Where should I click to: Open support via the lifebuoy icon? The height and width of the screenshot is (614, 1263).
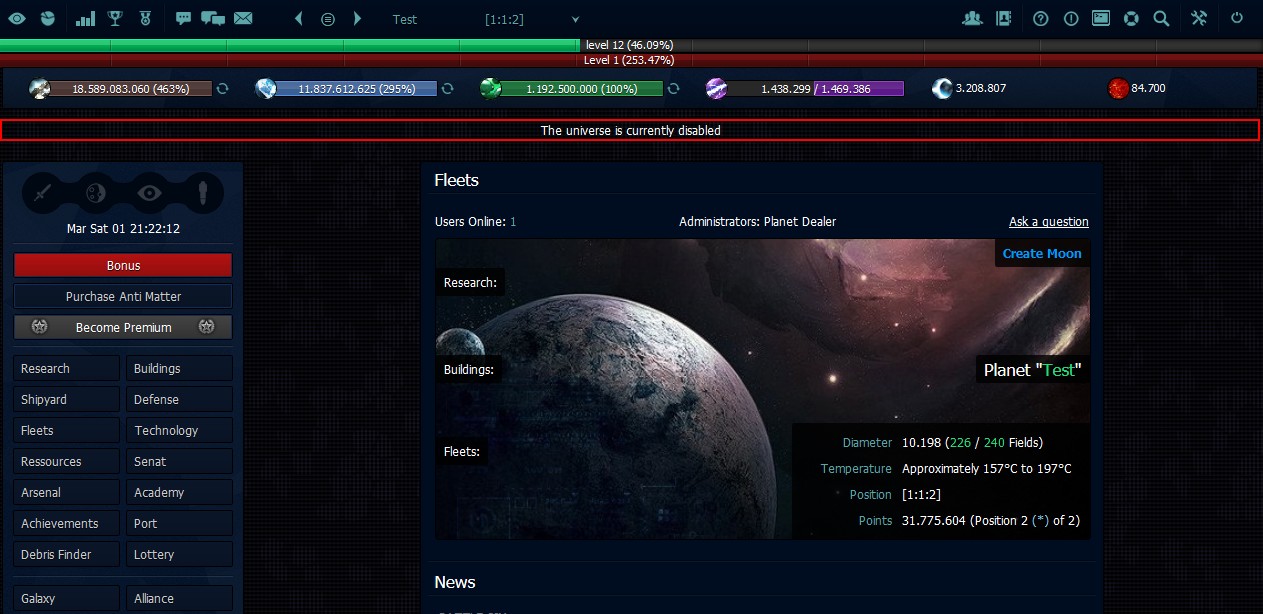pos(1131,18)
